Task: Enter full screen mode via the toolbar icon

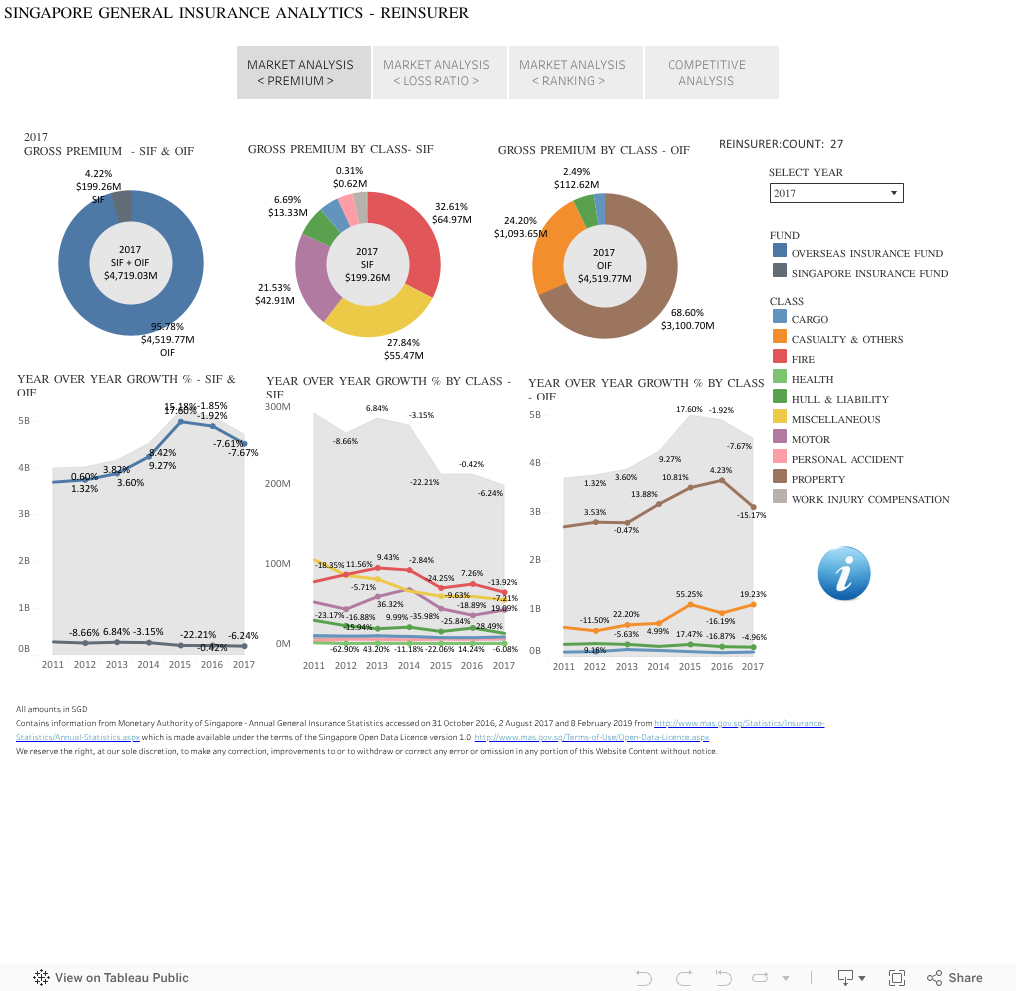Action: tap(896, 977)
